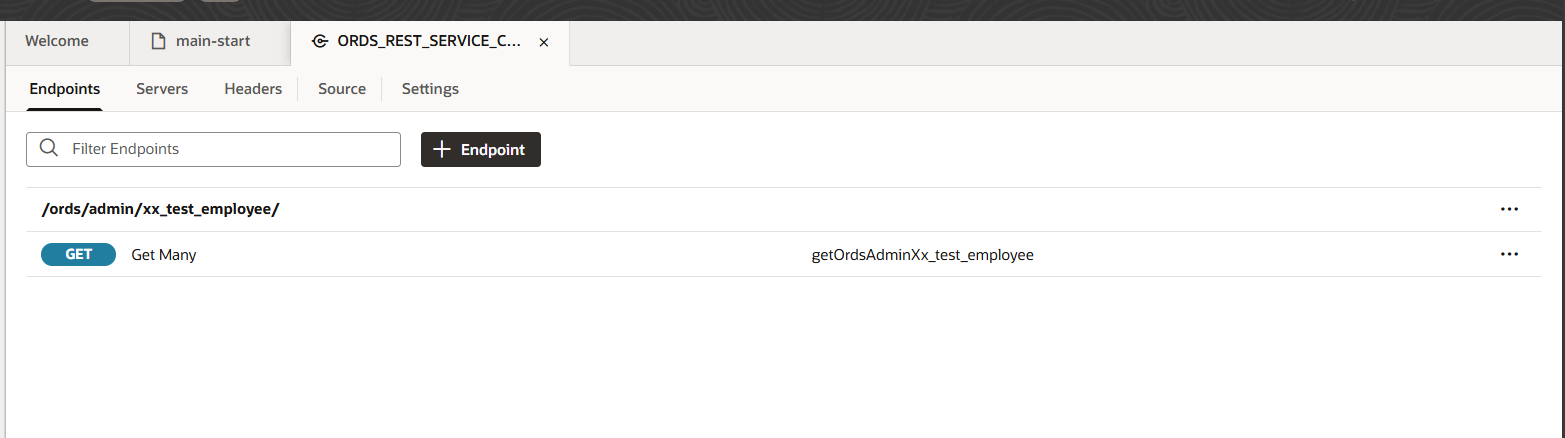The height and width of the screenshot is (438, 1565).
Task: Select the /ords/admin/xx_test_employee/ path row
Action: click(160, 210)
